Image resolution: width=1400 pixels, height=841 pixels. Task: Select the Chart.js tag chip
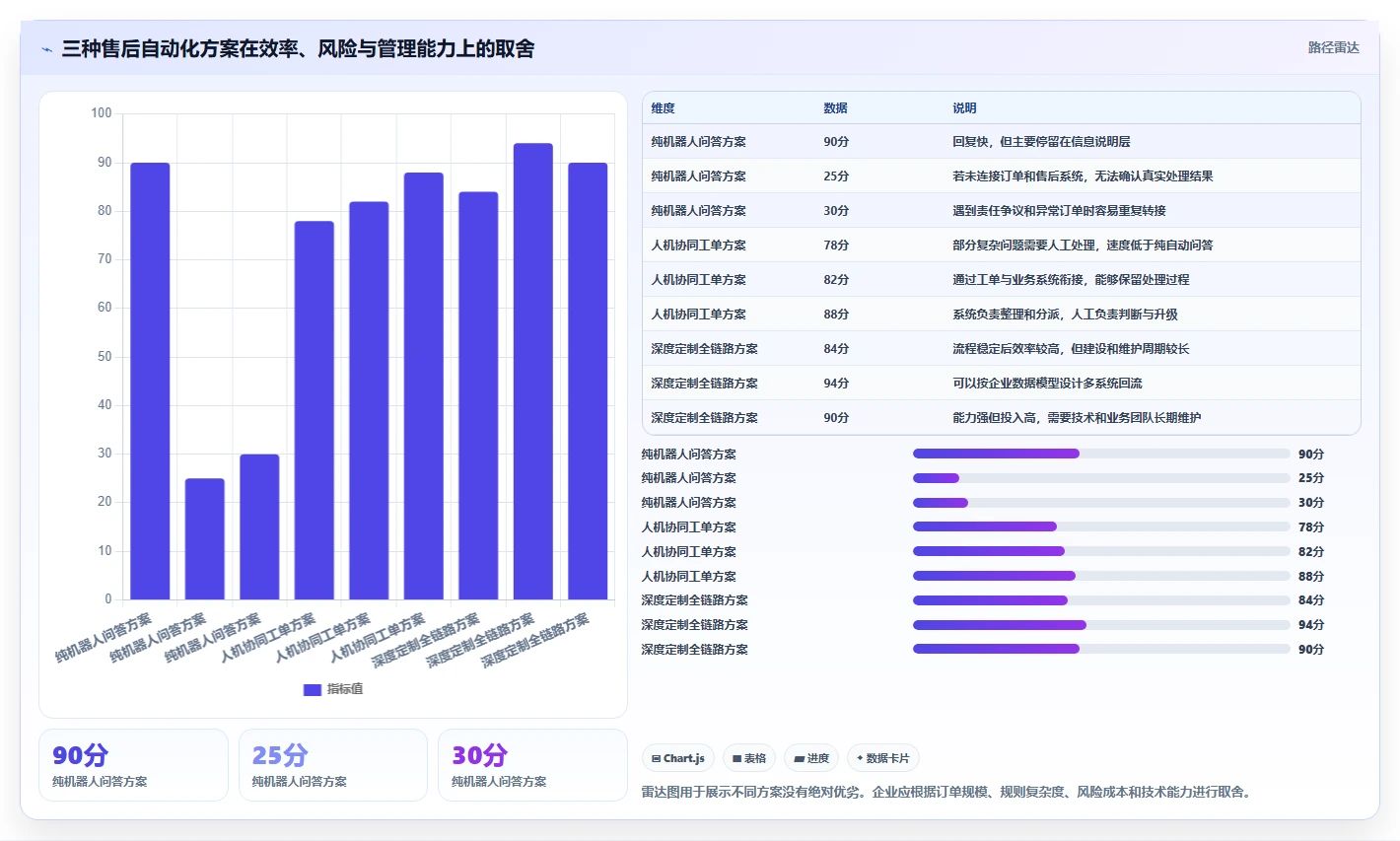678,758
